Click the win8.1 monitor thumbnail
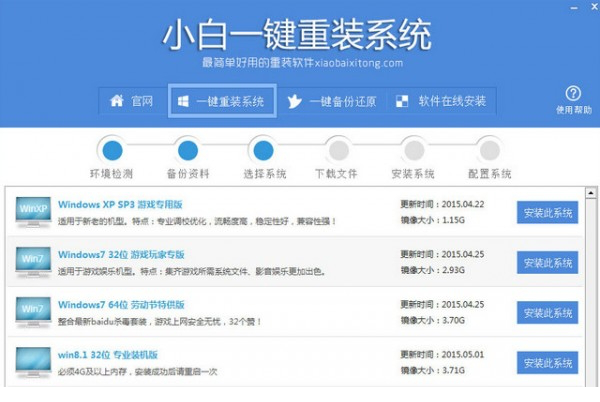 33,363
